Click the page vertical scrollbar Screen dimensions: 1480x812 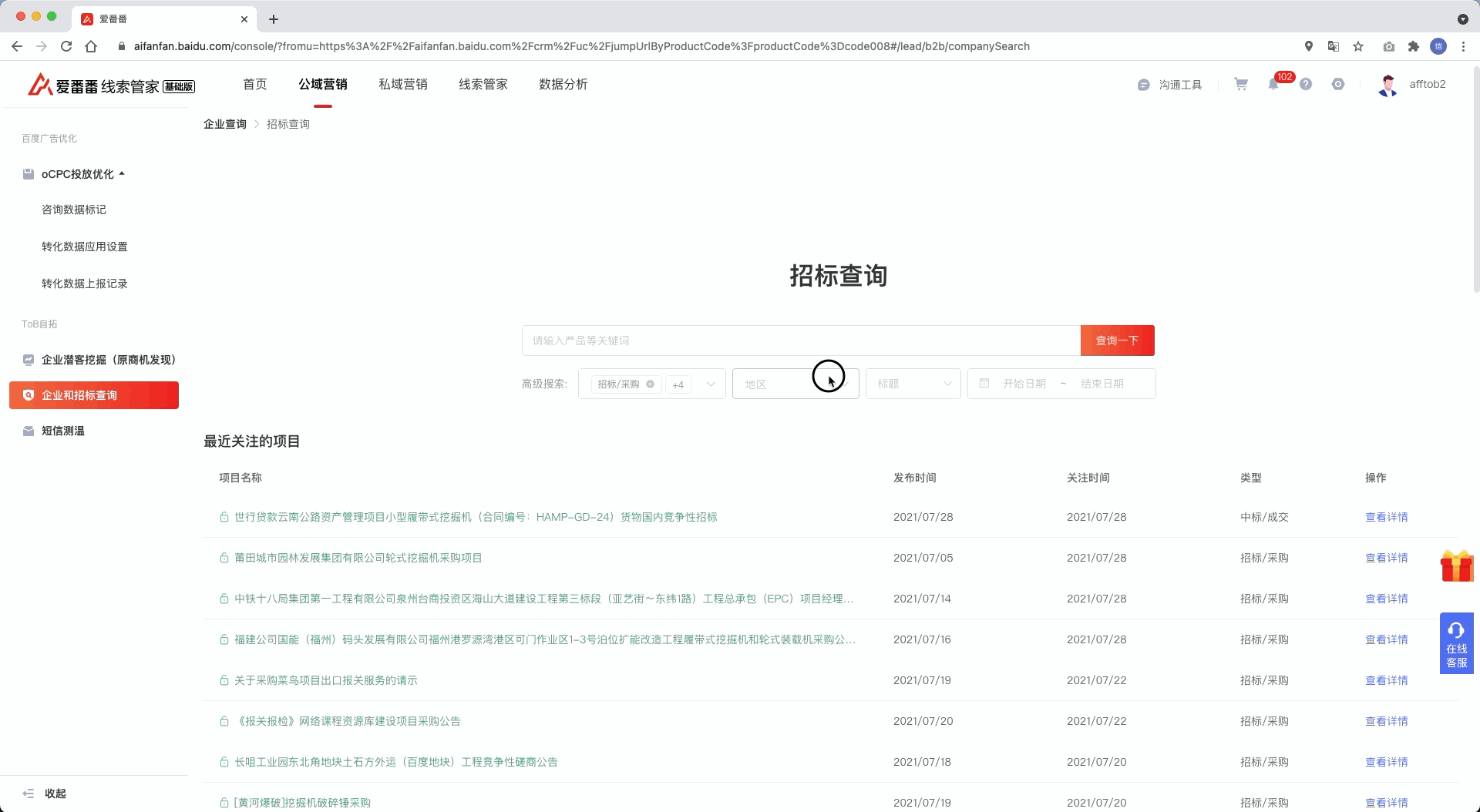[x=1476, y=181]
